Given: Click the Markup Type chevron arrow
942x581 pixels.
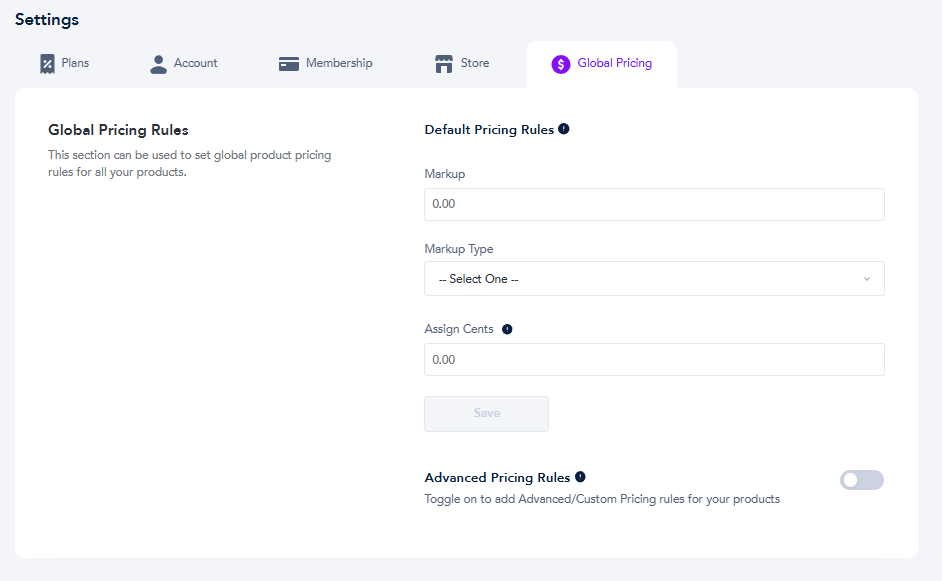Looking at the screenshot, I should click(x=867, y=279).
